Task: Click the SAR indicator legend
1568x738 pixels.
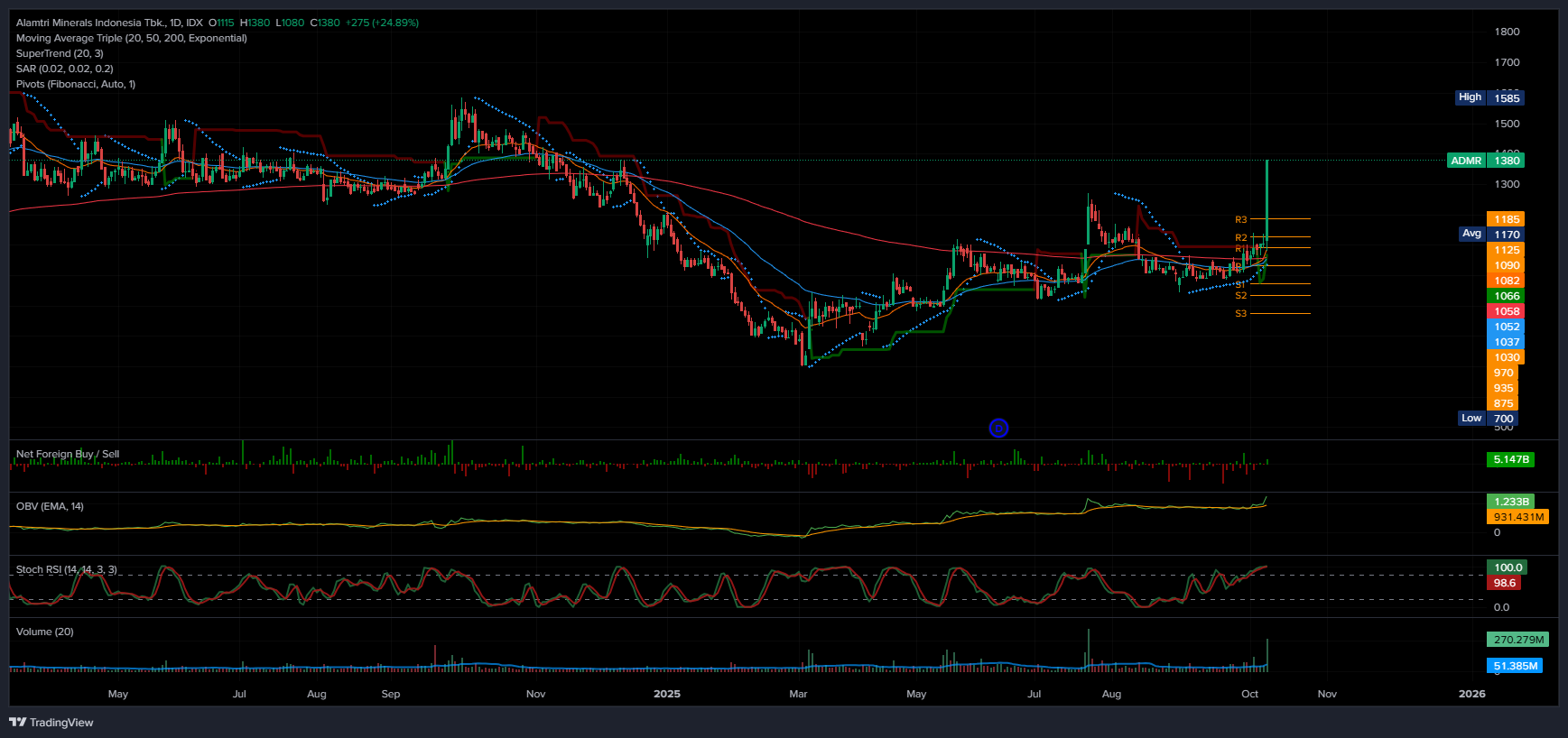Action: (x=64, y=69)
